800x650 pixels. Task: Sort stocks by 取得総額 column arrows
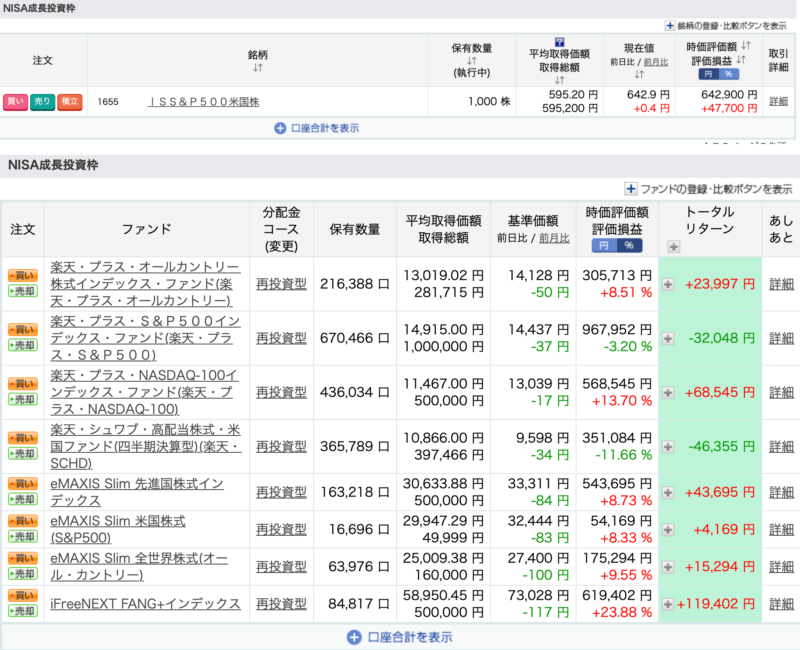click(x=559, y=80)
